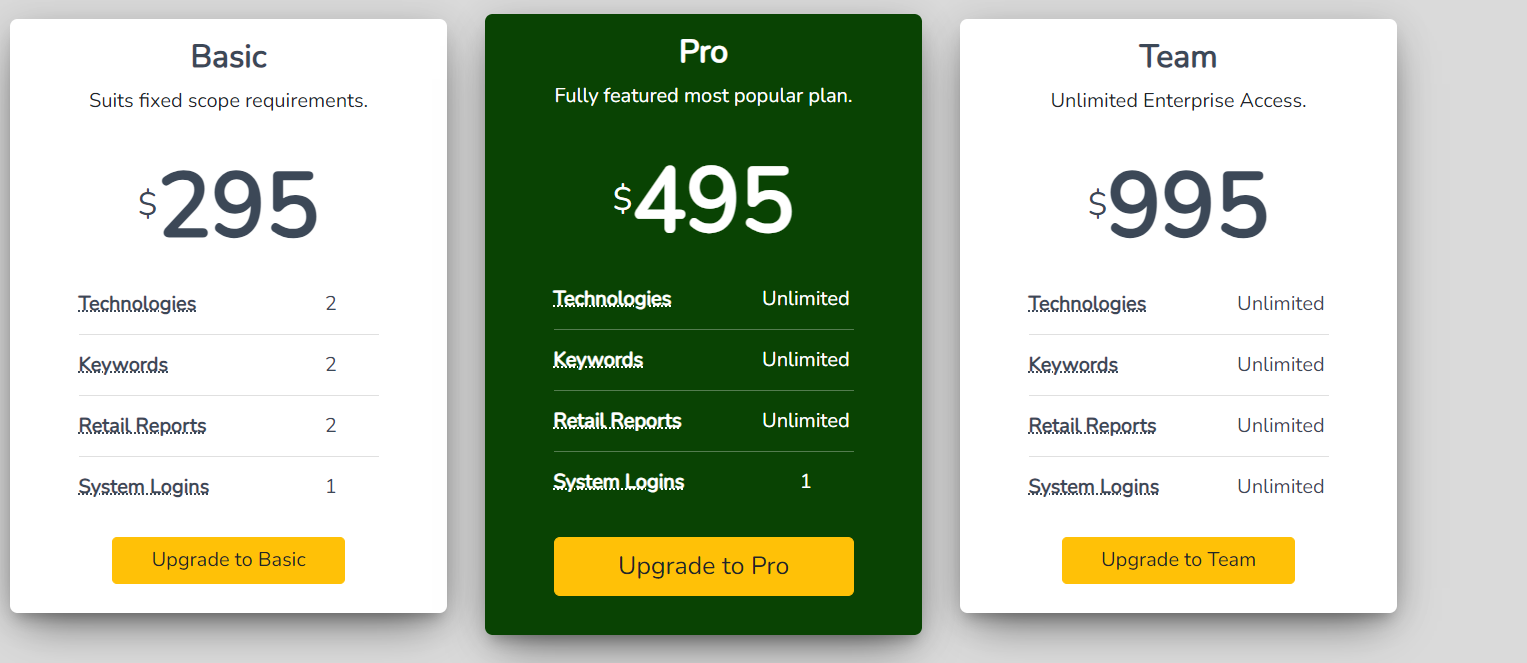This screenshot has height=663, width=1527.
Task: Click the Upgrade to Pro button
Action: (x=704, y=566)
